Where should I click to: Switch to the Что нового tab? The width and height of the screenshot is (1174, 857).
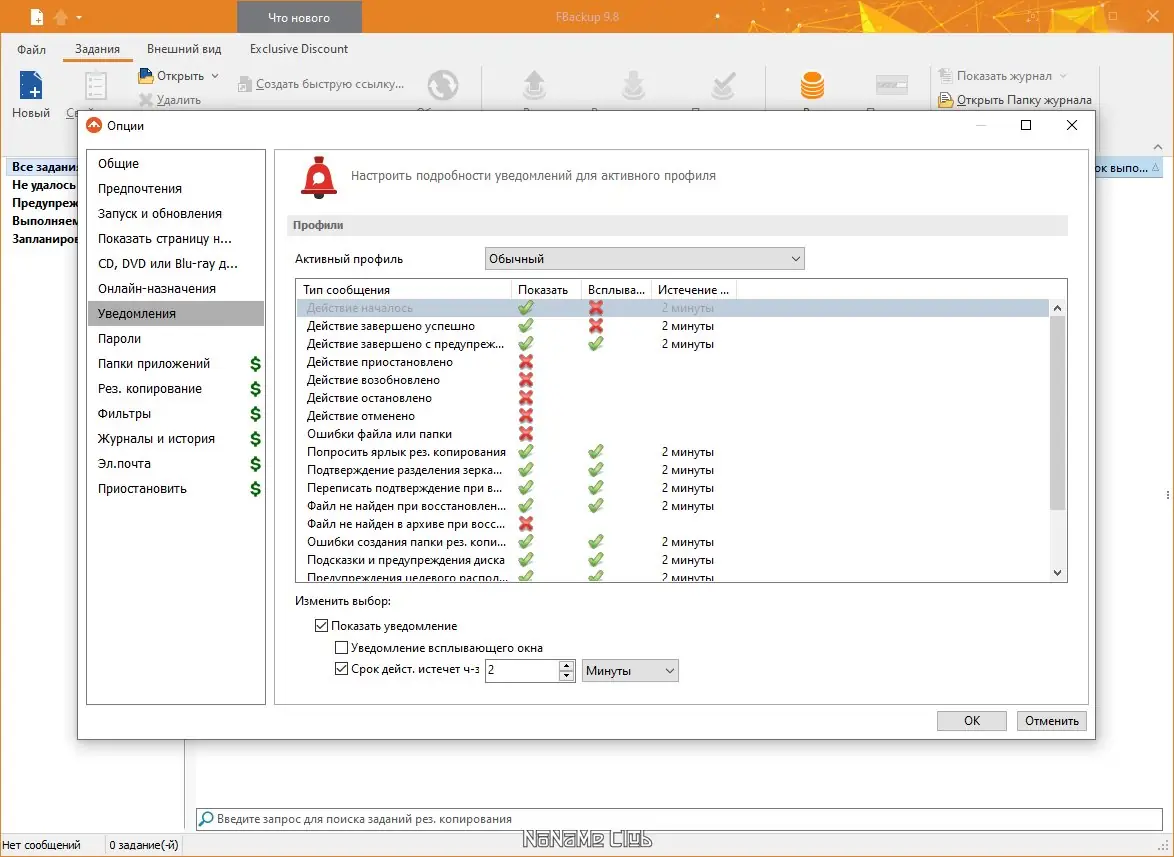tap(299, 17)
